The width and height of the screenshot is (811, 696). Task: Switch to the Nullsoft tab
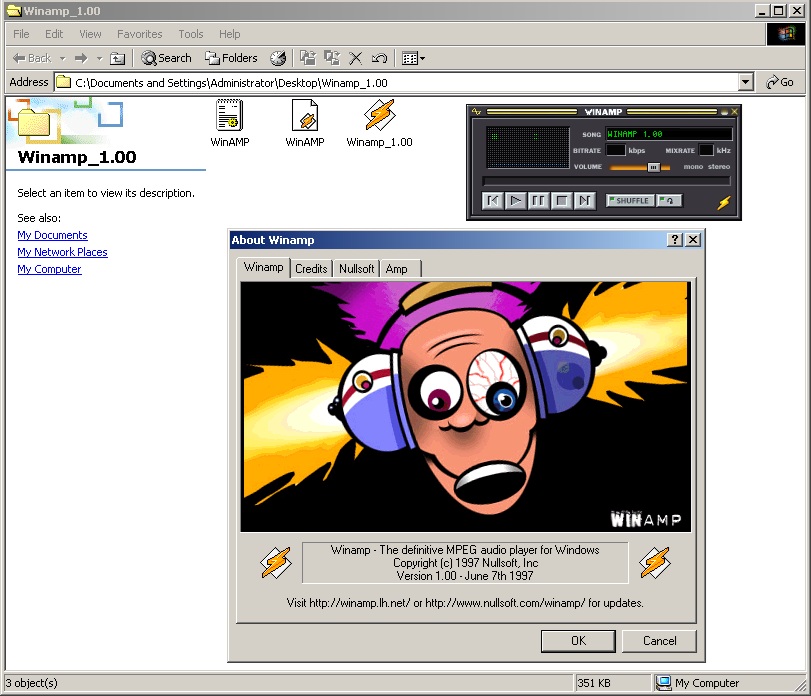click(356, 269)
